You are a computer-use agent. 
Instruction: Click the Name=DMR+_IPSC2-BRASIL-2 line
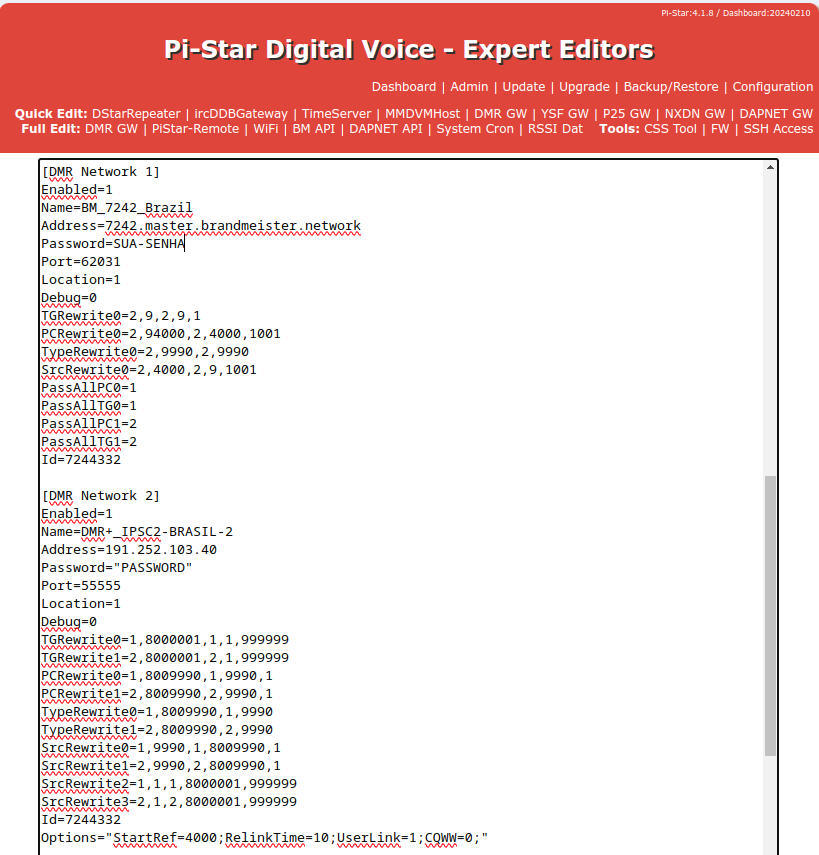pos(137,532)
